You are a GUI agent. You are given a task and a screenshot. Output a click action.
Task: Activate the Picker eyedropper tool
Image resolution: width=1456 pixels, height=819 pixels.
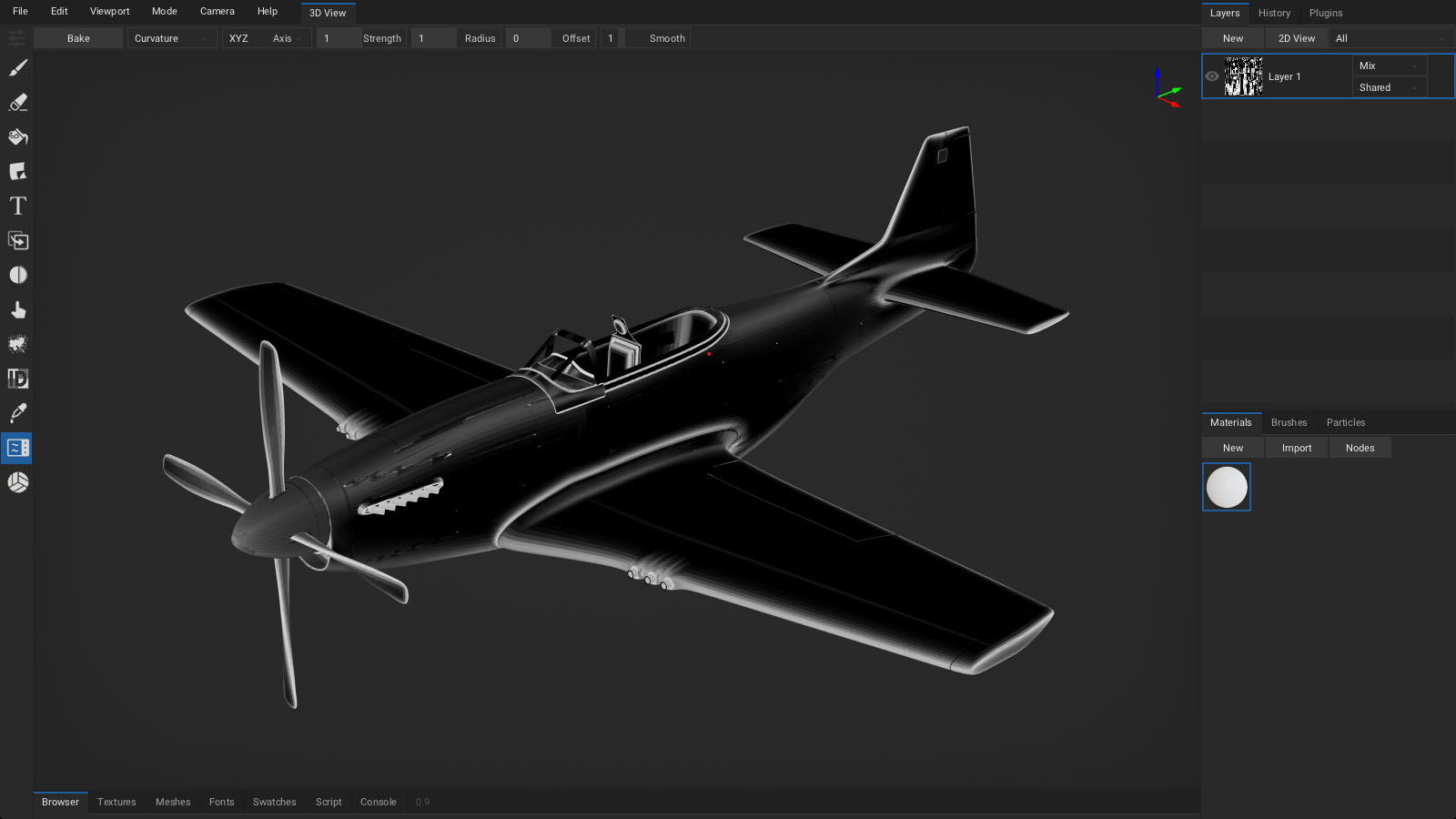[17, 413]
